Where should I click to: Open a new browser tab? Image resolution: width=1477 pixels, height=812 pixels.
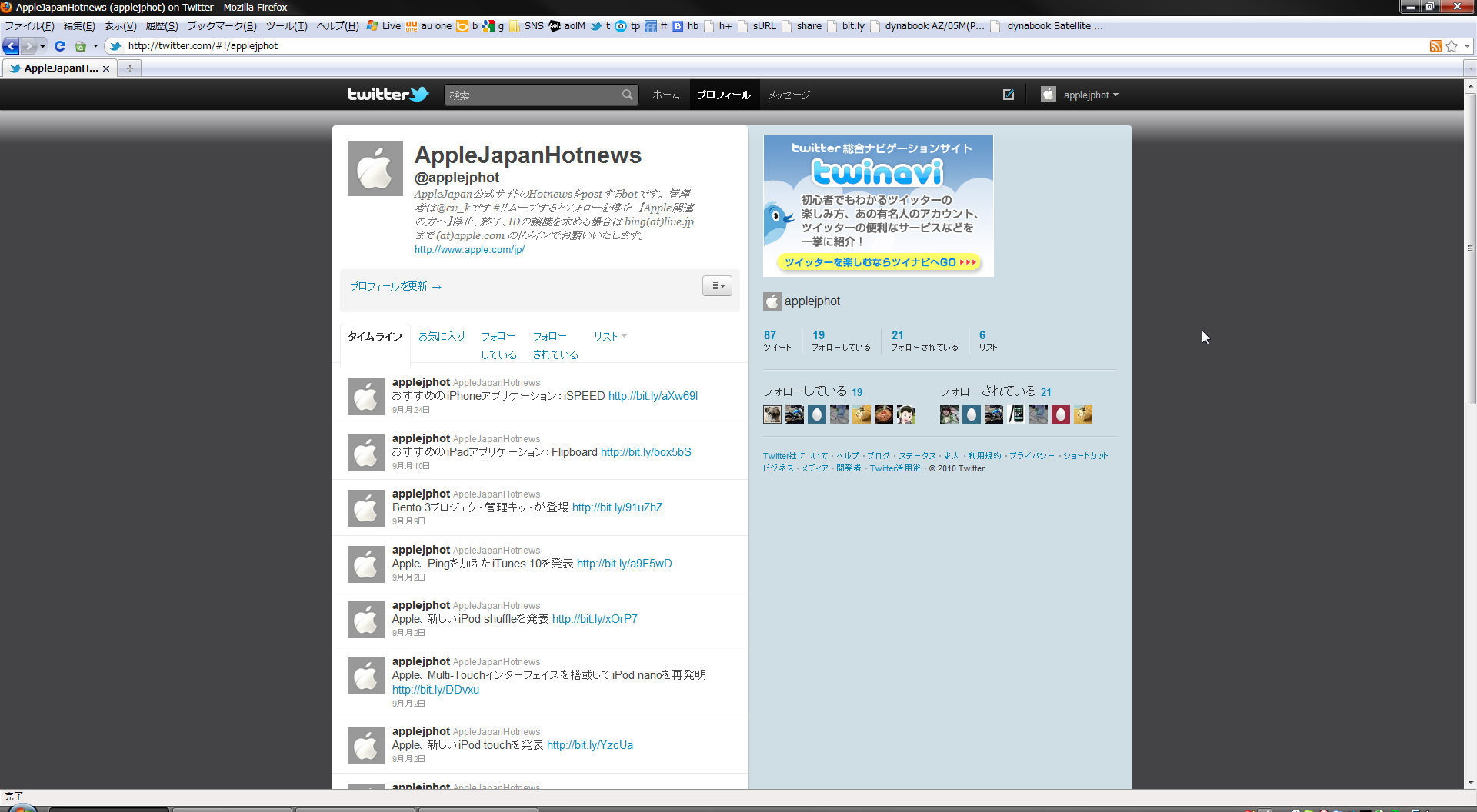[x=129, y=68]
